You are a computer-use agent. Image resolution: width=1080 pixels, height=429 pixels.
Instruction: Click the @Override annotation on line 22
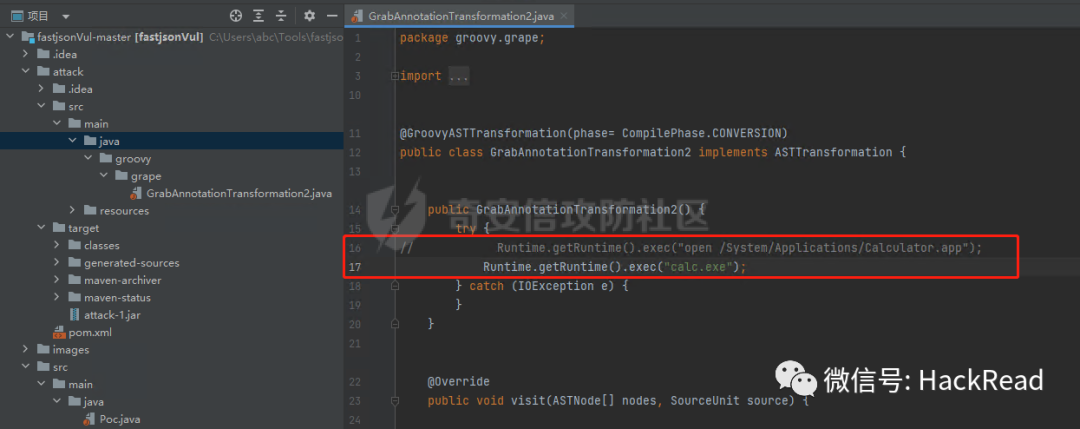coord(459,381)
